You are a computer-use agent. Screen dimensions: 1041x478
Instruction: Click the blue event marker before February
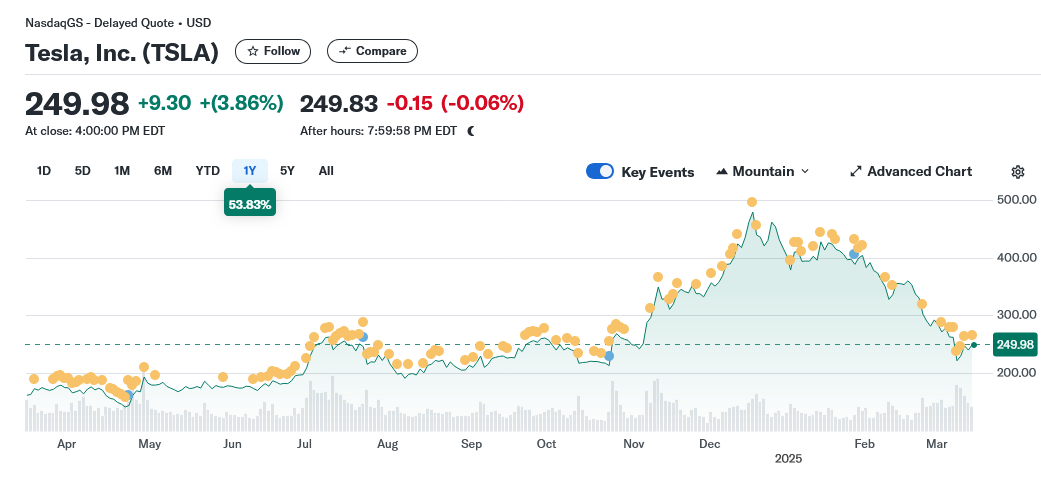(854, 254)
